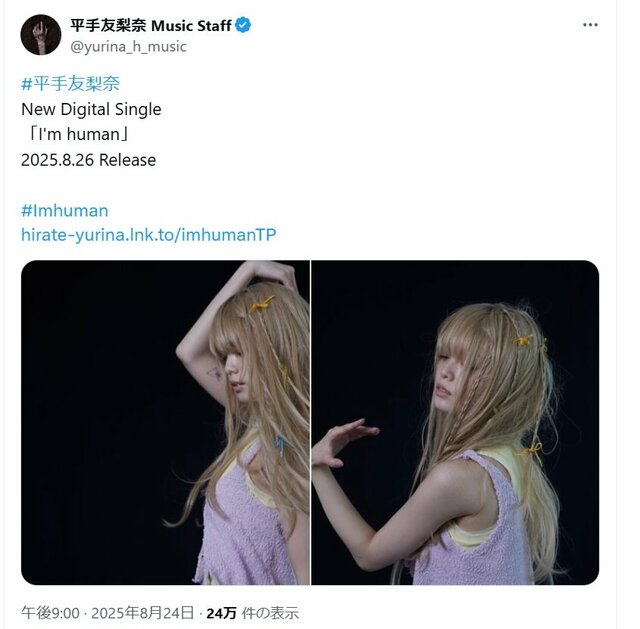Open the 平手友梨奈 display name profile
Screen dimensions: 640x629
point(107,25)
